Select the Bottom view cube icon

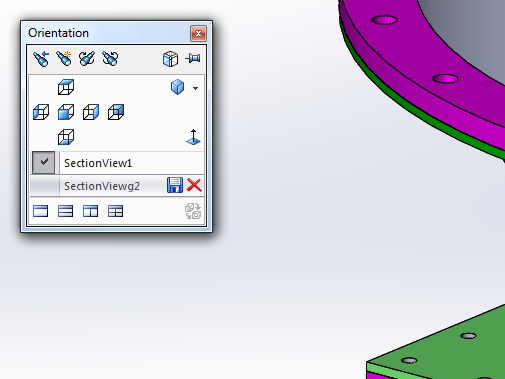coord(66,137)
